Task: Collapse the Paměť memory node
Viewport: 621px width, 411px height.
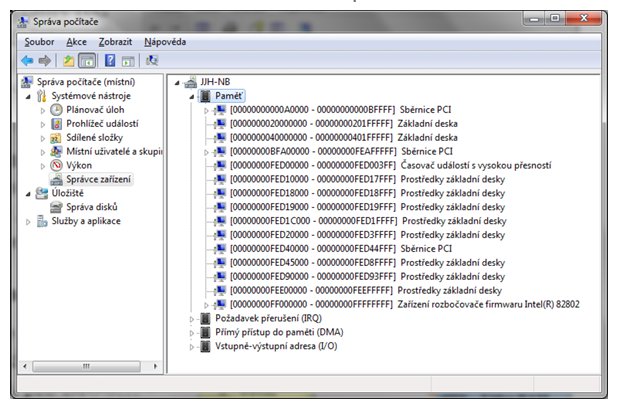Action: coord(192,96)
